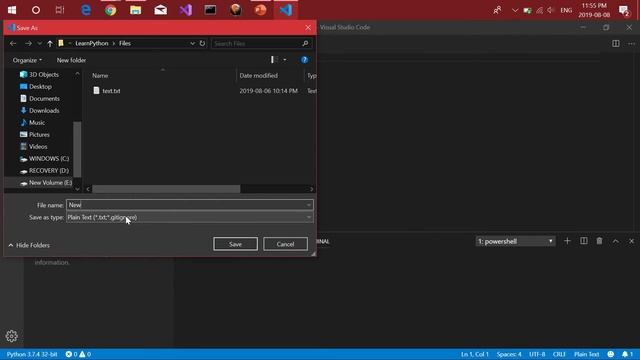
Task: Kill terminal with trash icon
Action: click(599, 241)
